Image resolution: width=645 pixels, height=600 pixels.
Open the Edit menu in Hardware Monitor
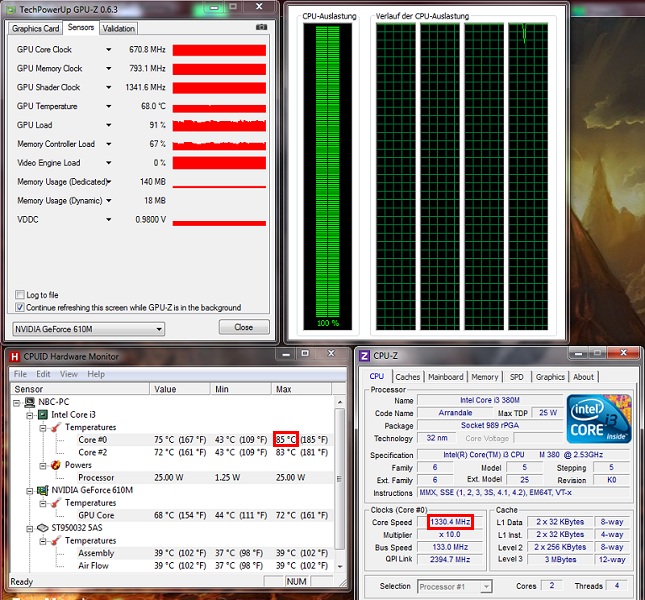pyautogui.click(x=43, y=374)
